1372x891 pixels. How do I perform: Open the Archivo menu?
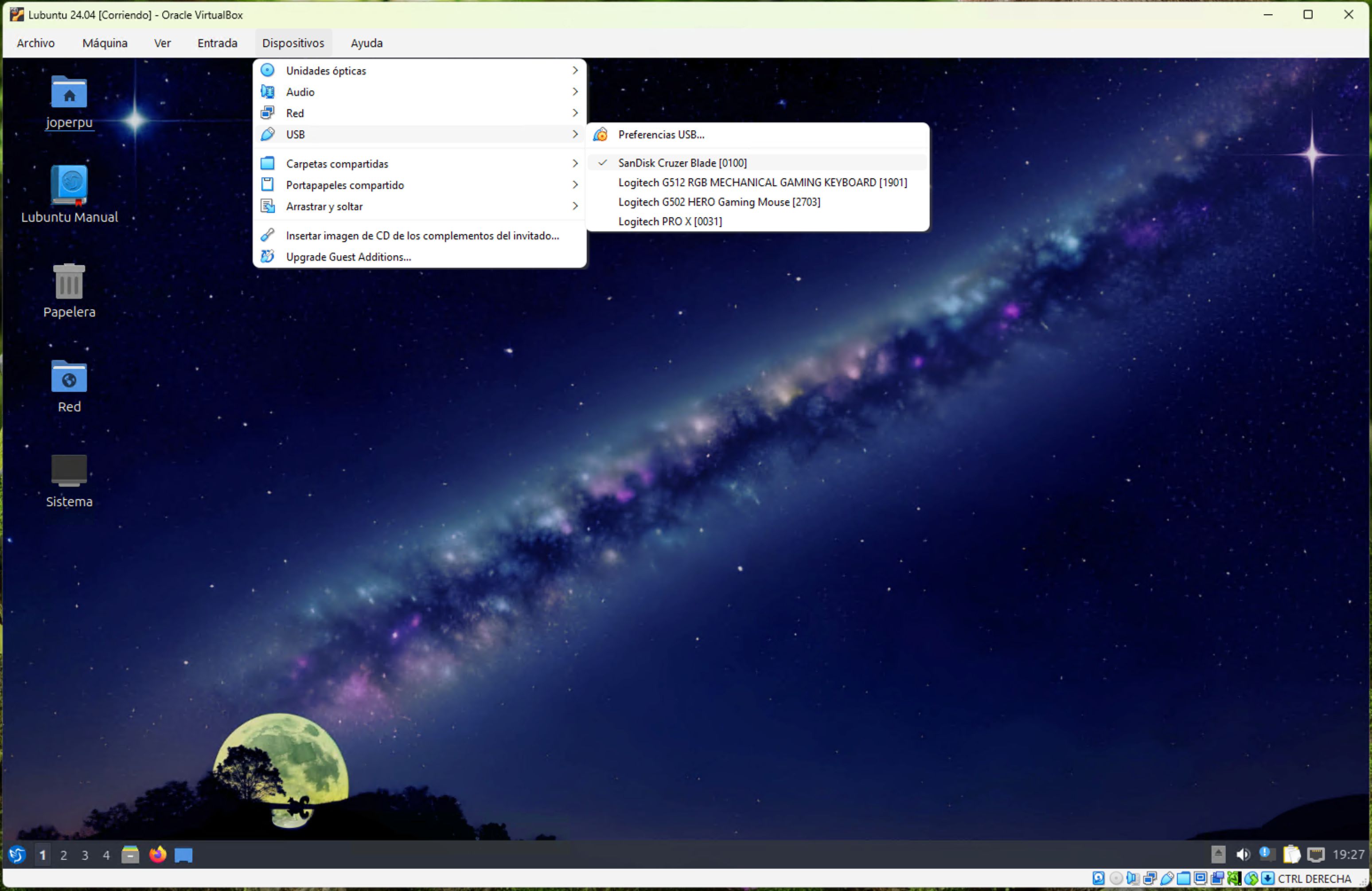[36, 43]
